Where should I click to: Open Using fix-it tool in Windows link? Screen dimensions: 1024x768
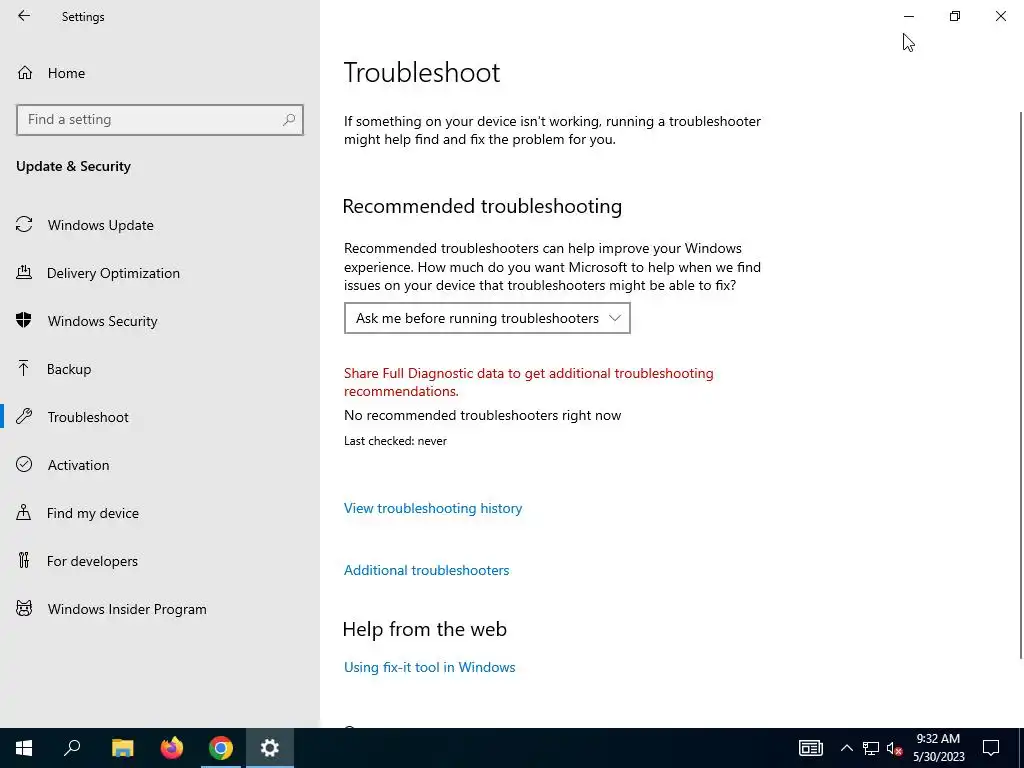[x=430, y=667]
